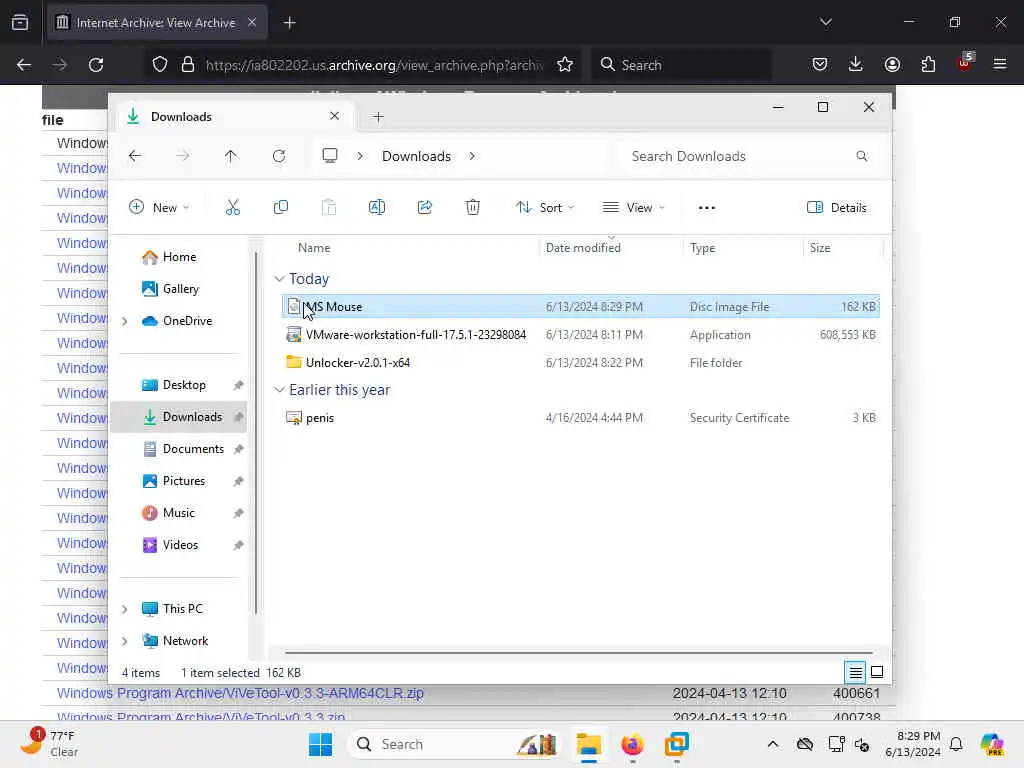Screen dimensions: 1024x768
Task: Reload the Firefox page
Action: (x=96, y=65)
